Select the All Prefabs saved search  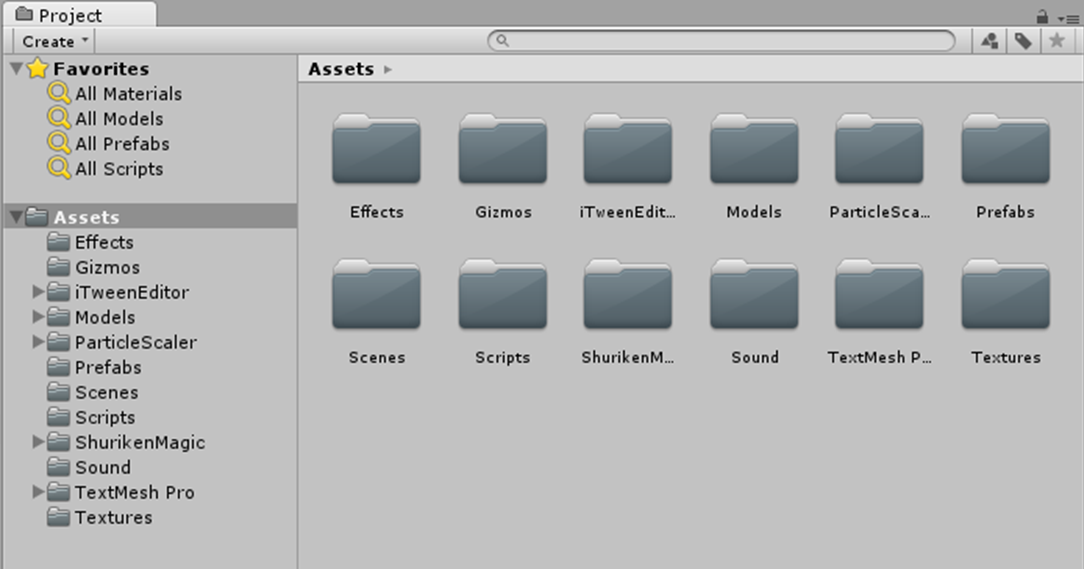pyautogui.click(x=121, y=144)
